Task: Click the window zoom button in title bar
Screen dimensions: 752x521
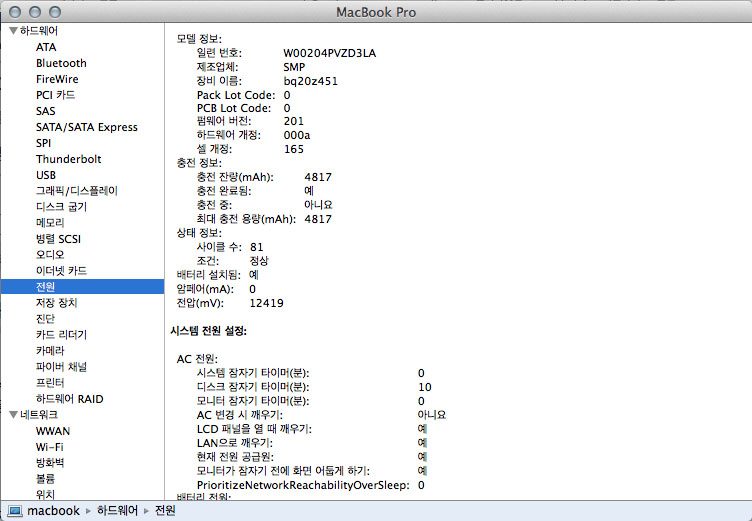Action: coord(55,12)
